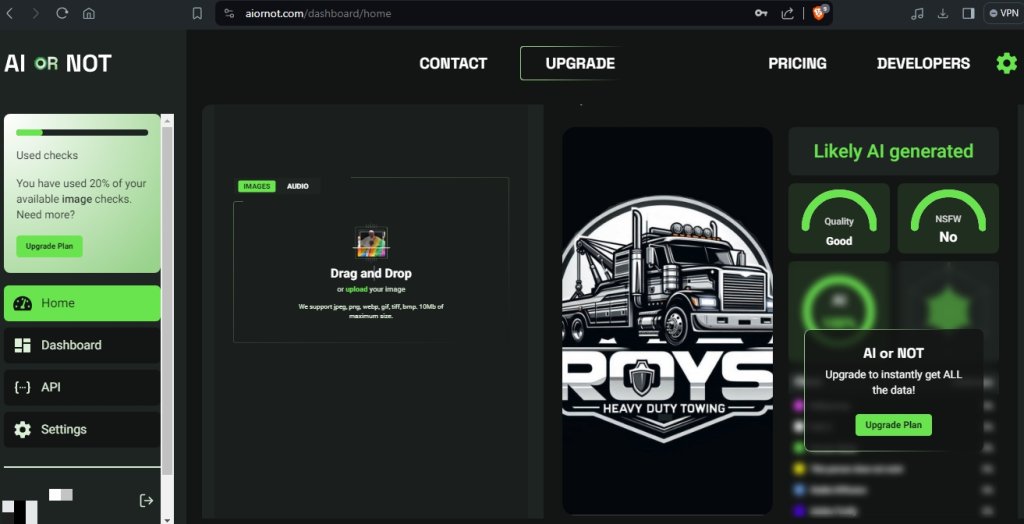1024x524 pixels.
Task: Reload the page with the refresh icon
Action: coord(62,13)
